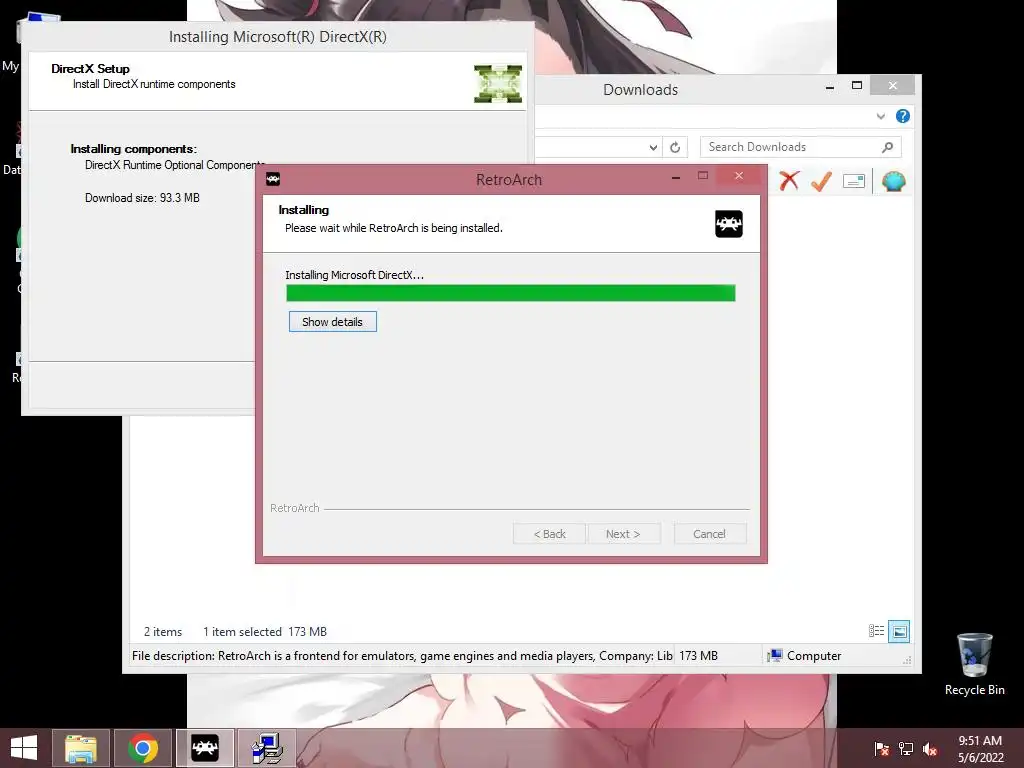Screen dimensions: 1024x768
Task: Open Downloads help via blue question mark
Action: tap(903, 116)
